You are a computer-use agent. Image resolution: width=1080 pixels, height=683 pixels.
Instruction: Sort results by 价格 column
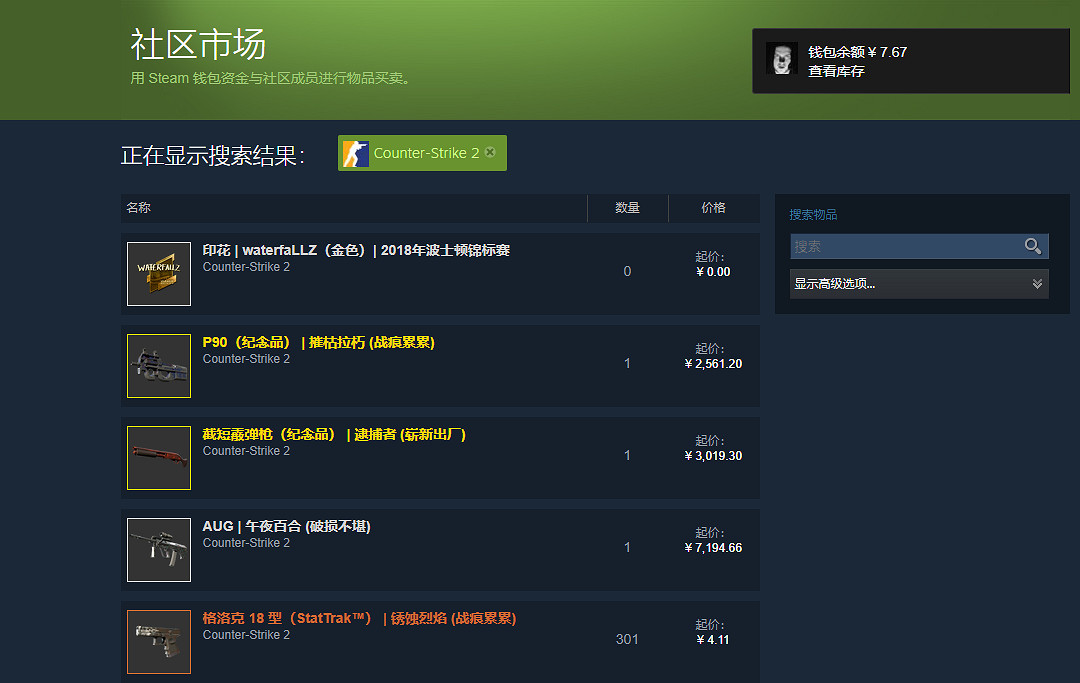click(x=713, y=208)
